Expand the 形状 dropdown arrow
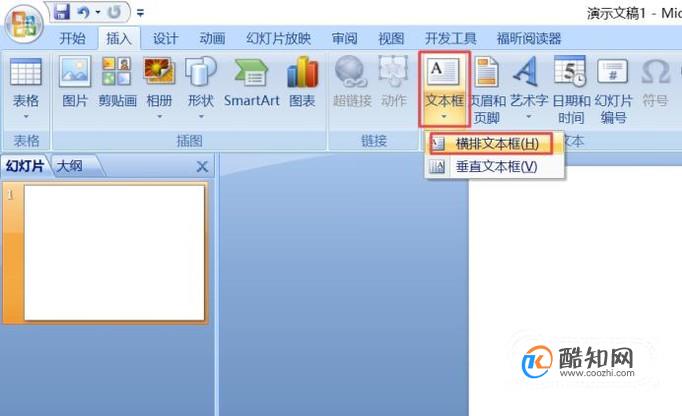 click(x=201, y=117)
